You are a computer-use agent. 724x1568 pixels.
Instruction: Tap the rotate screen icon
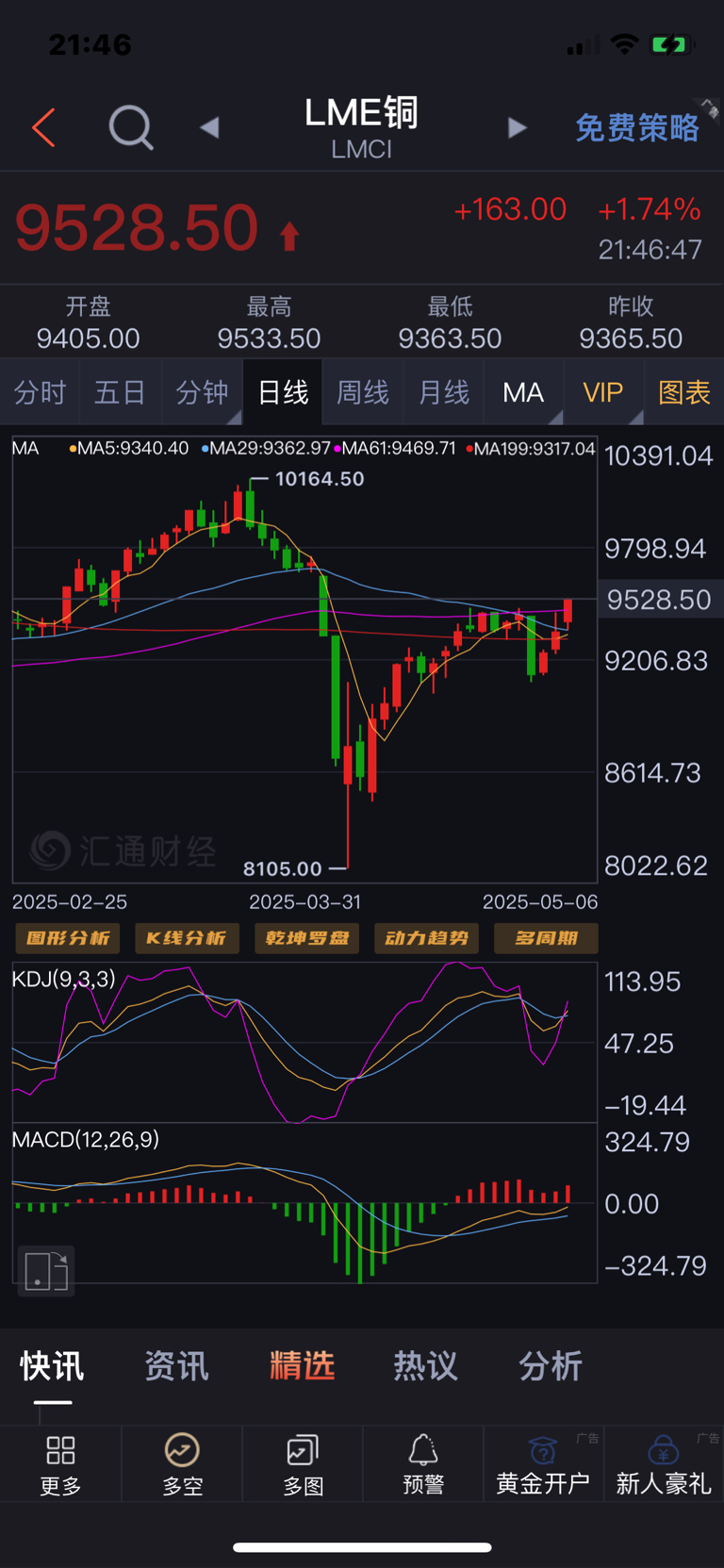[x=46, y=1270]
